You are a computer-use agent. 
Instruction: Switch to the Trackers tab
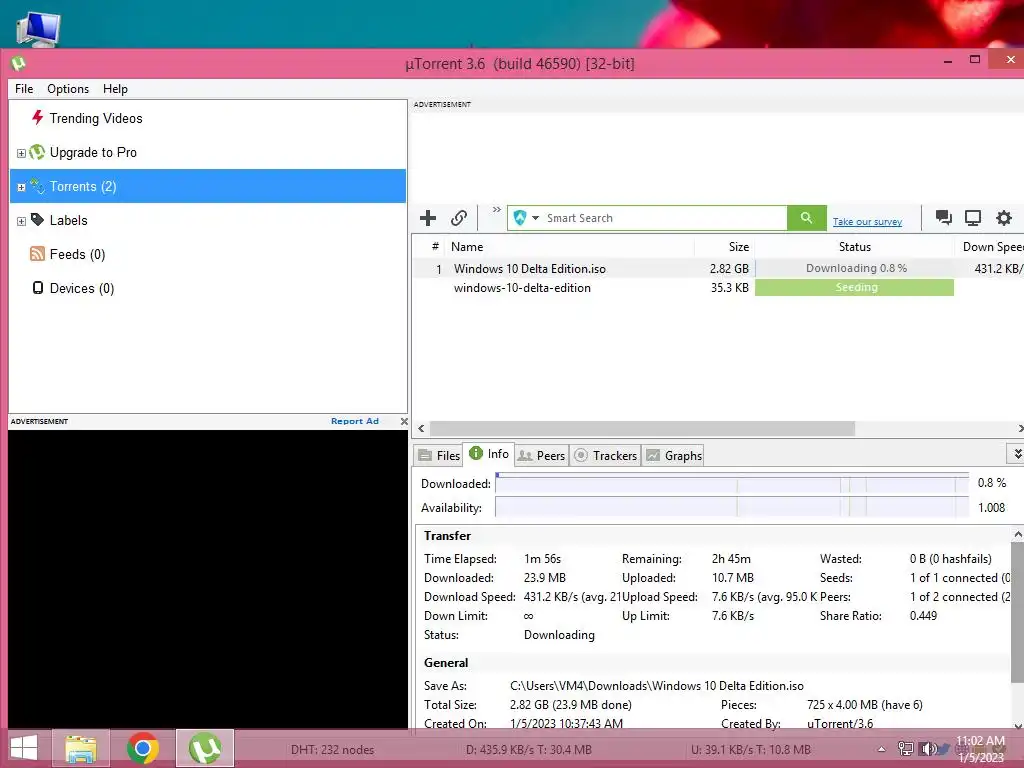(x=605, y=455)
